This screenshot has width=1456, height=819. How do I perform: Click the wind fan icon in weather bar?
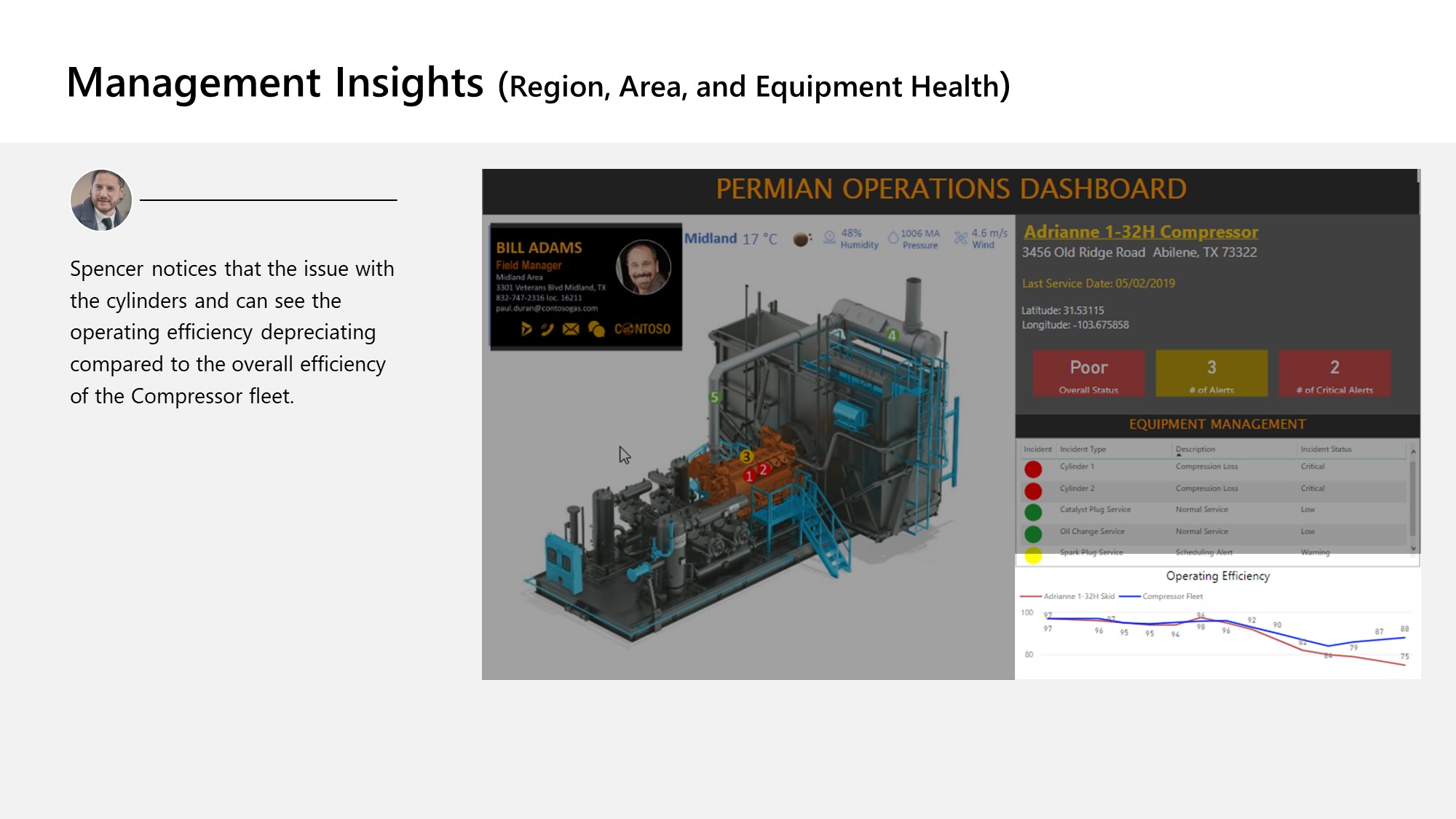click(961, 238)
